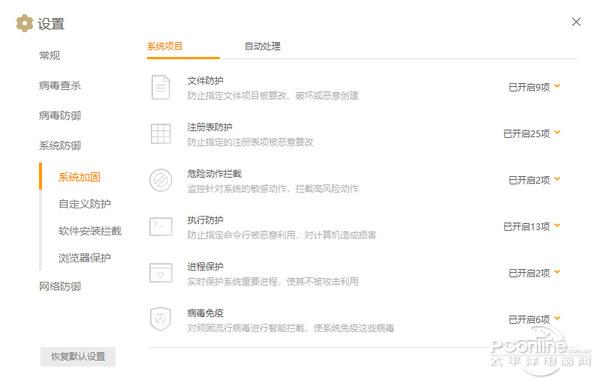Click the 注册表防护 grid icon
600x386 pixels.
[x=161, y=134]
